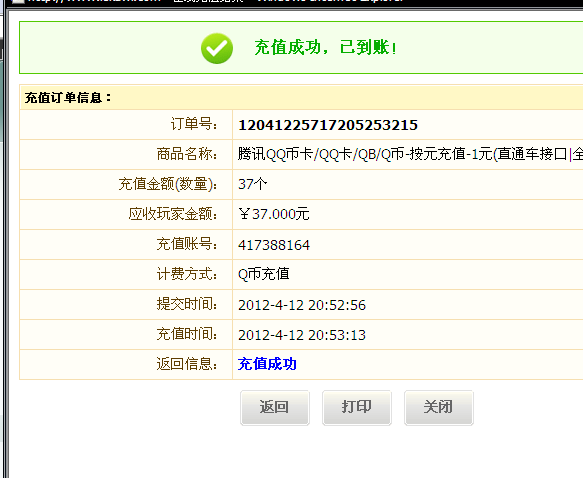Click the 提交时间 label

click(x=187, y=304)
